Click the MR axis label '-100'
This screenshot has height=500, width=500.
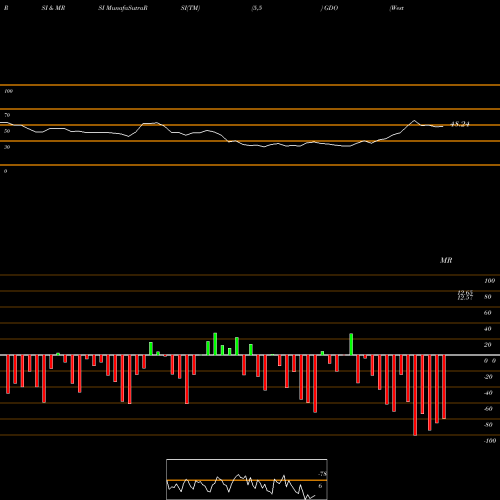click(x=490, y=441)
